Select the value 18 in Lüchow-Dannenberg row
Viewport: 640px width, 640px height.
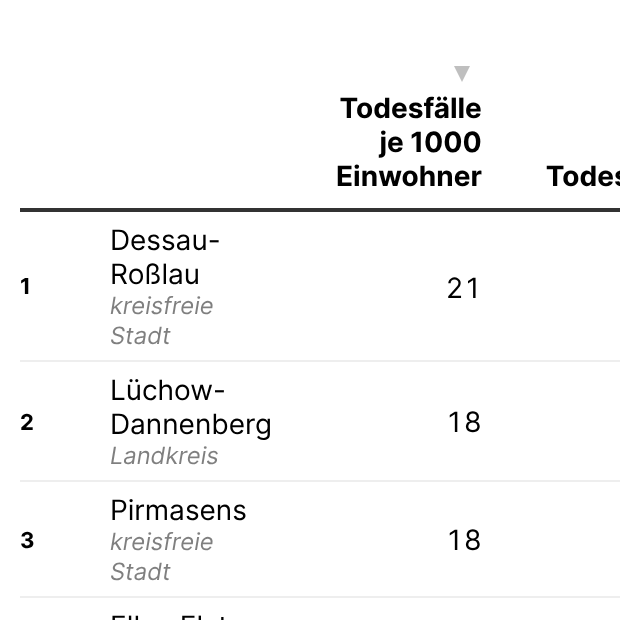(x=464, y=422)
